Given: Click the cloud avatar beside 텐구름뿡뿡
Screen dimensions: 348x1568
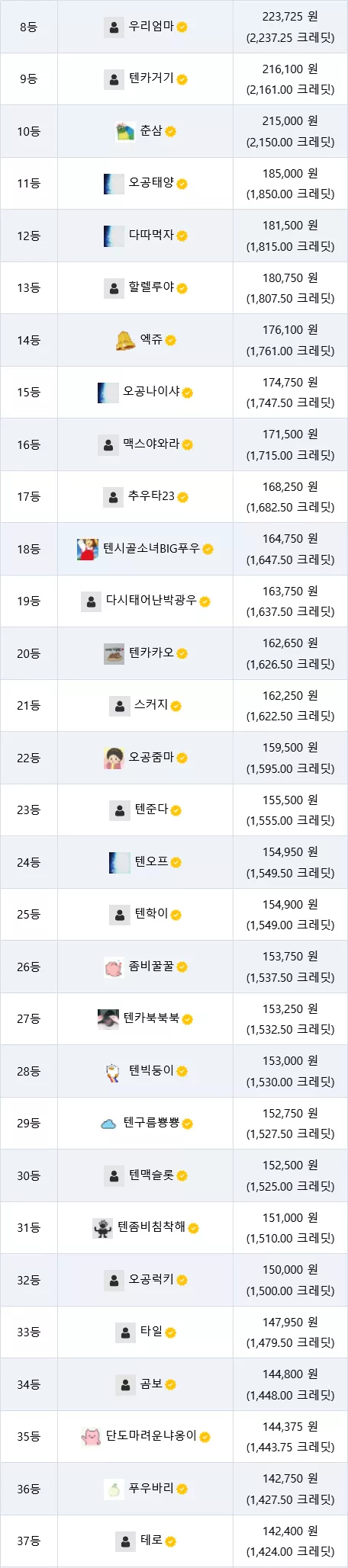Looking at the screenshot, I should (108, 1124).
